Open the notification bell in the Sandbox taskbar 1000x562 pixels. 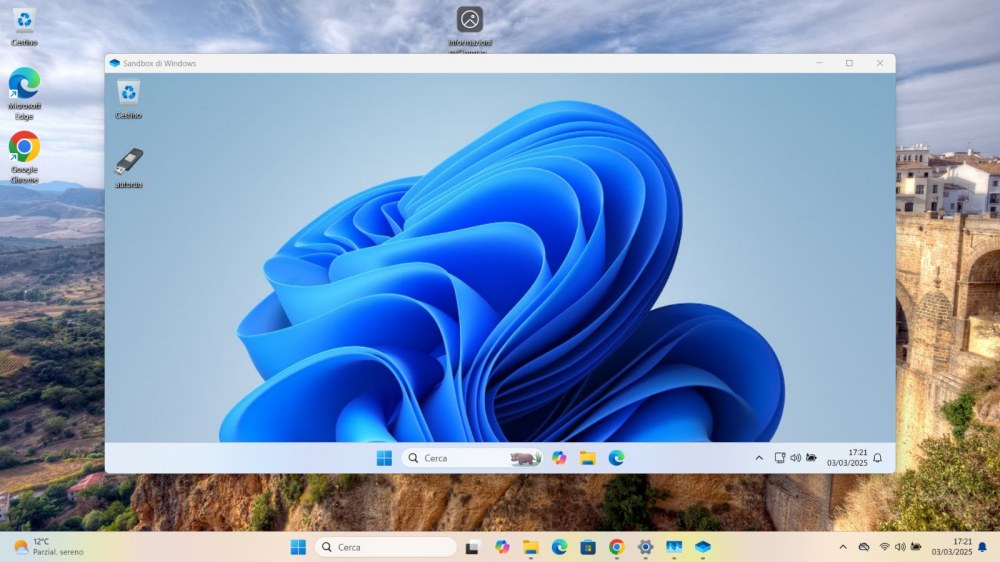click(x=878, y=458)
